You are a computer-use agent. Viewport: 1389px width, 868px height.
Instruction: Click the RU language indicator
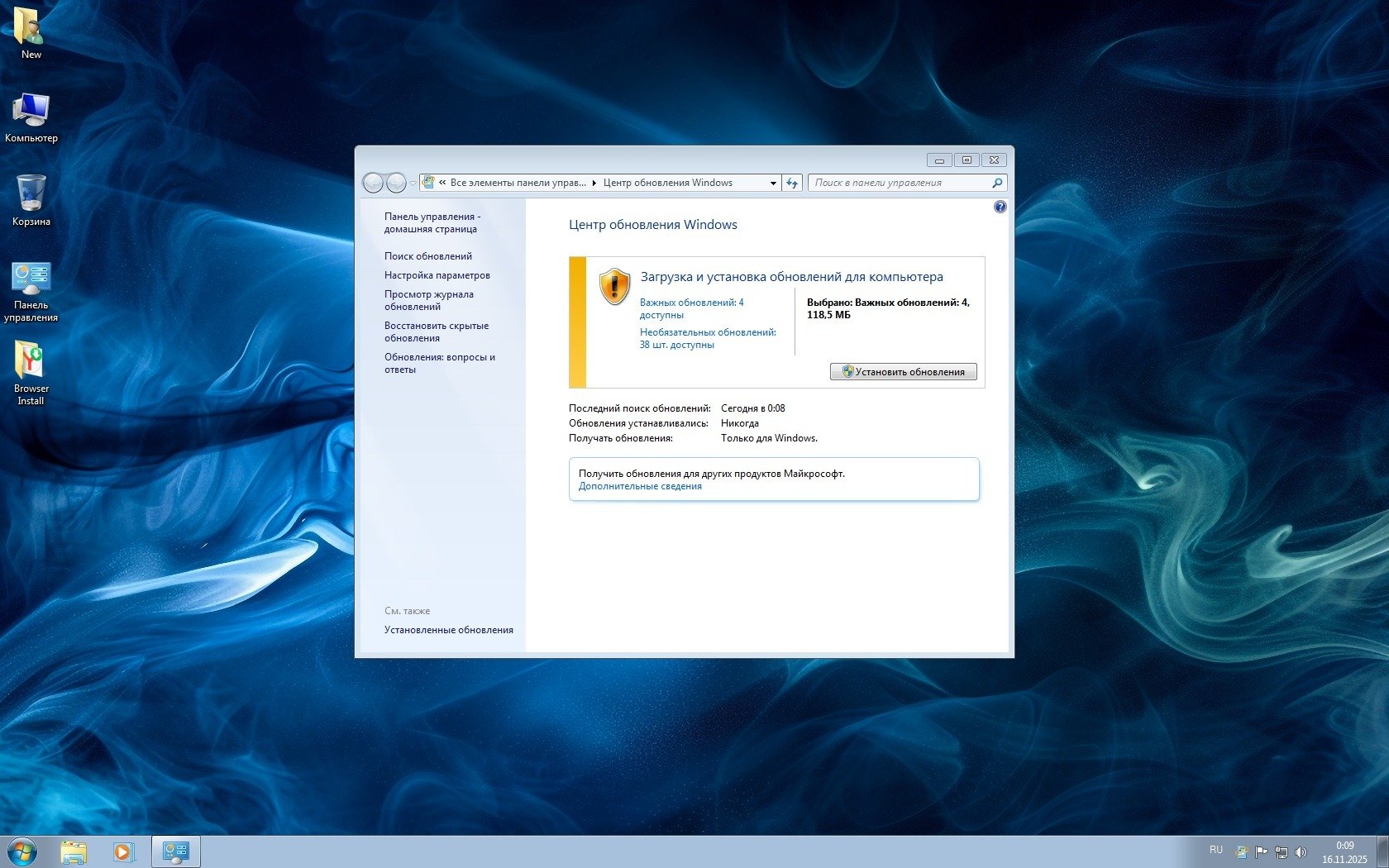1215,850
